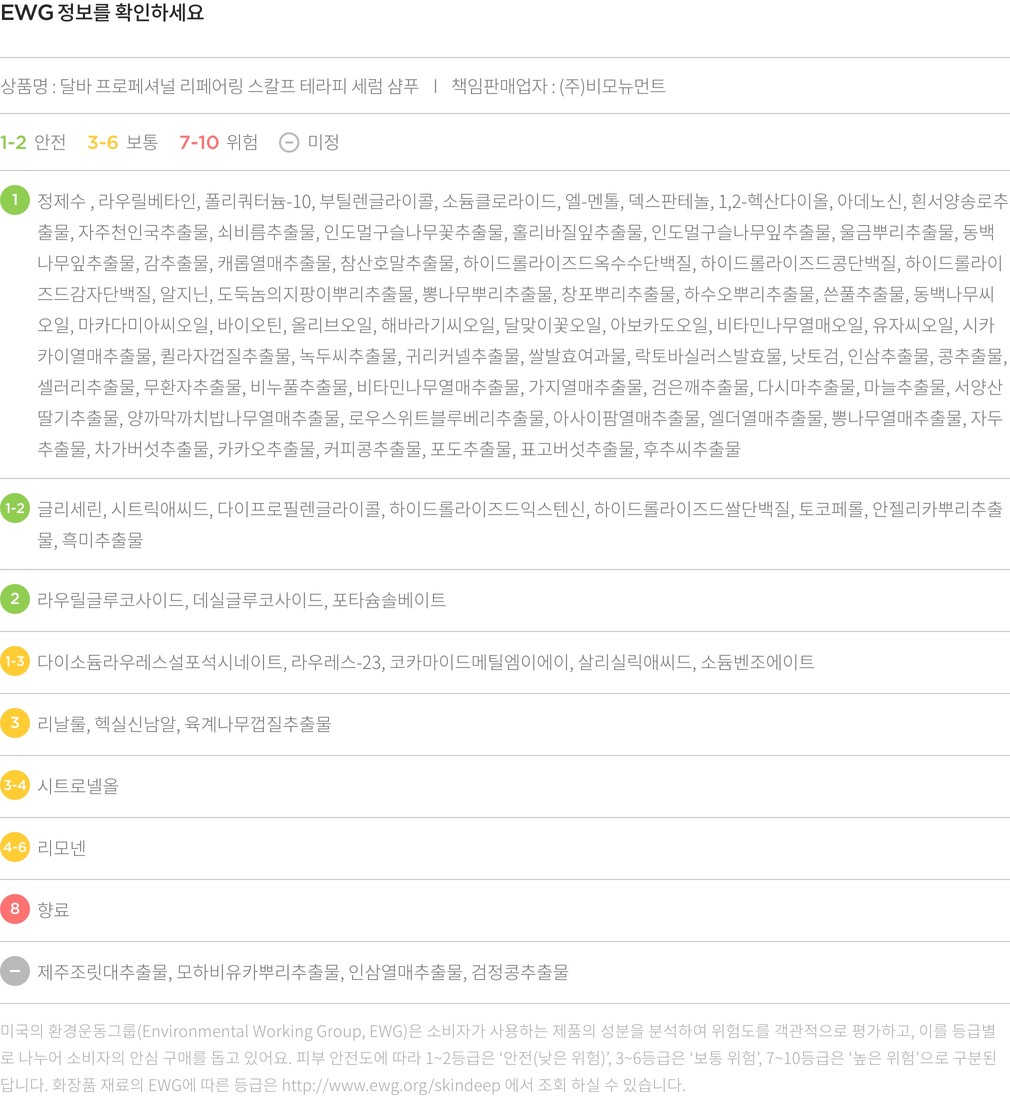Image resolution: width=1010 pixels, height=1101 pixels.
Task: Click the yellow 3-4 grade badge
Action: point(15,785)
